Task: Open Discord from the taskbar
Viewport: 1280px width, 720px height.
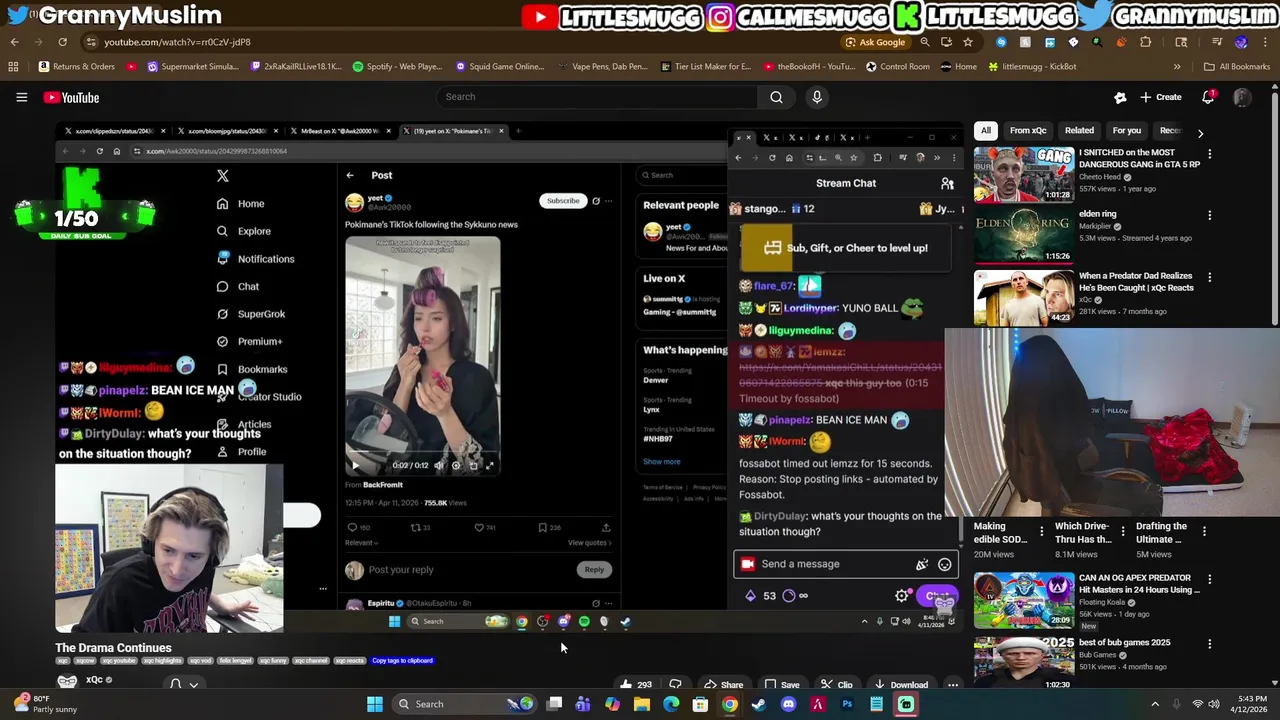Action: [x=788, y=704]
